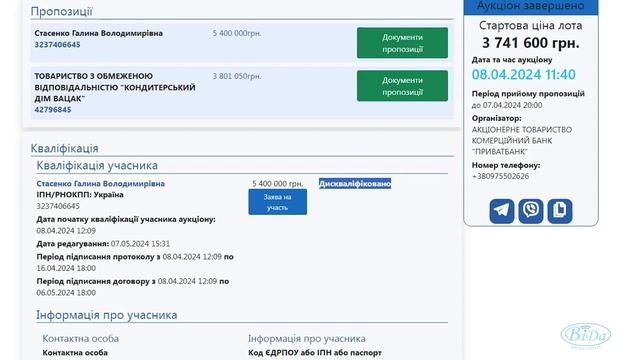
Task: Click the qualification start date 08.04.2024 12:09
Action: tap(66, 231)
